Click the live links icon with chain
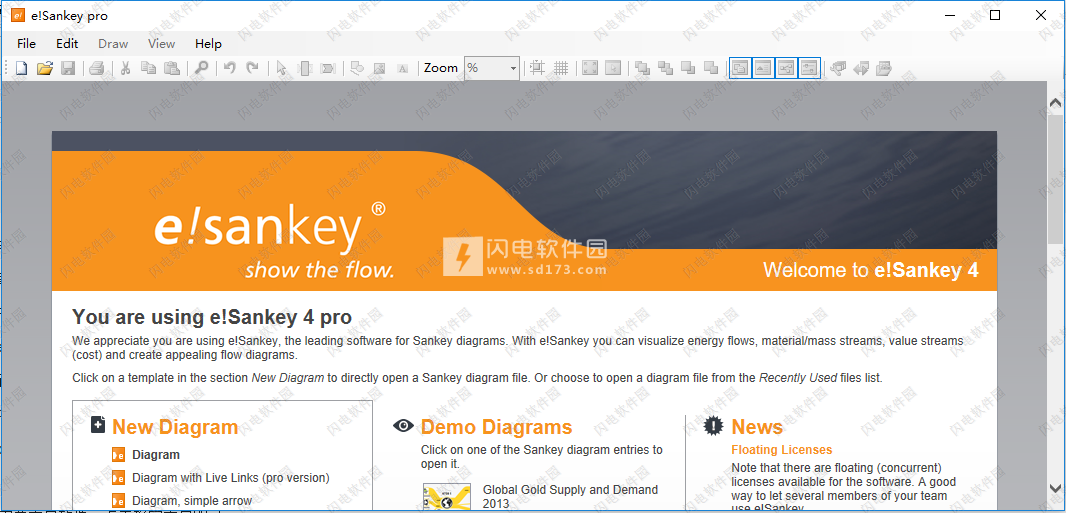The image size is (1066, 513). pos(838,68)
